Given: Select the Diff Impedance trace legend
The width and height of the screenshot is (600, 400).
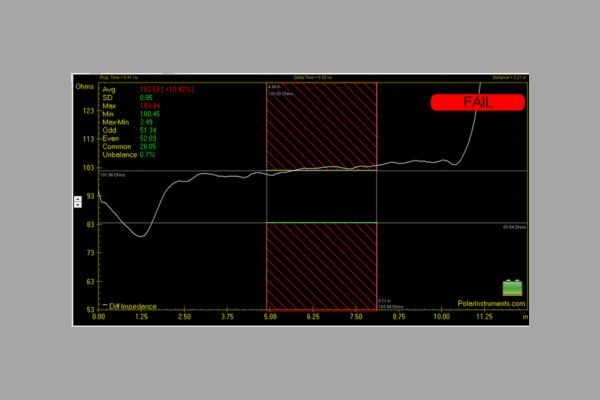Looking at the screenshot, I should coord(130,306).
